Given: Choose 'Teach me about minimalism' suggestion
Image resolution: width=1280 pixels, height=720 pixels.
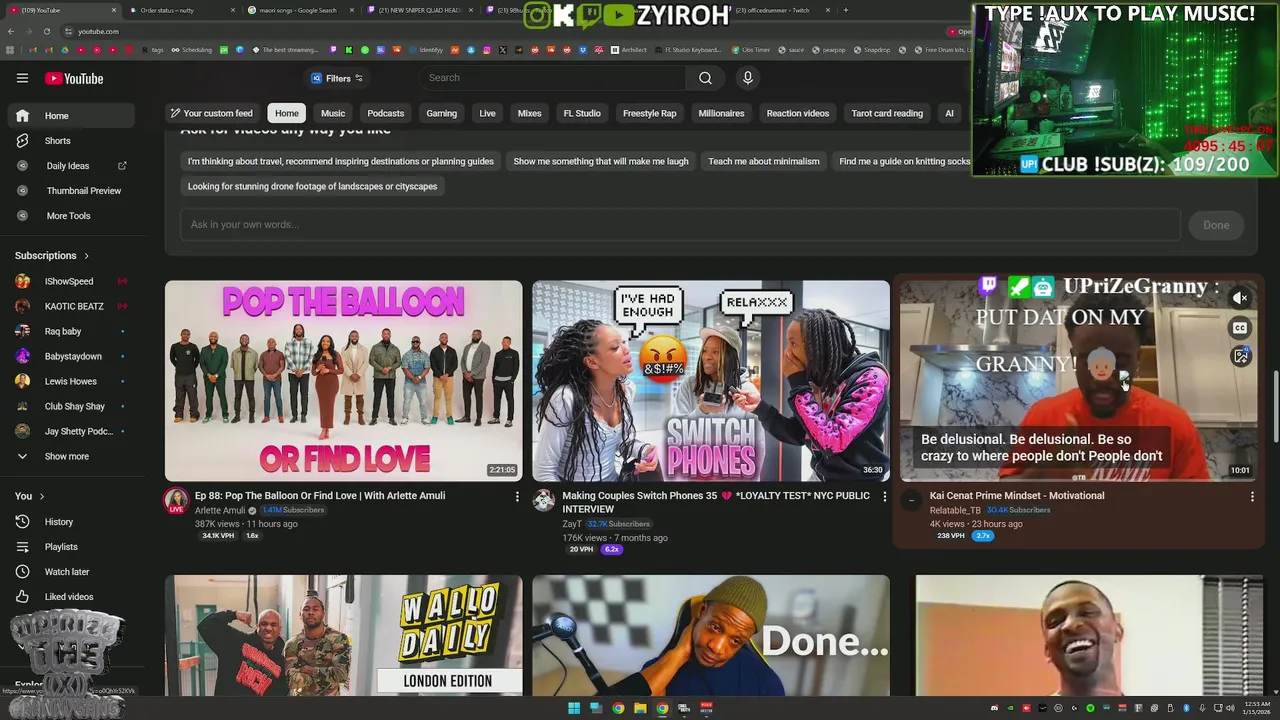Looking at the screenshot, I should [x=764, y=161].
